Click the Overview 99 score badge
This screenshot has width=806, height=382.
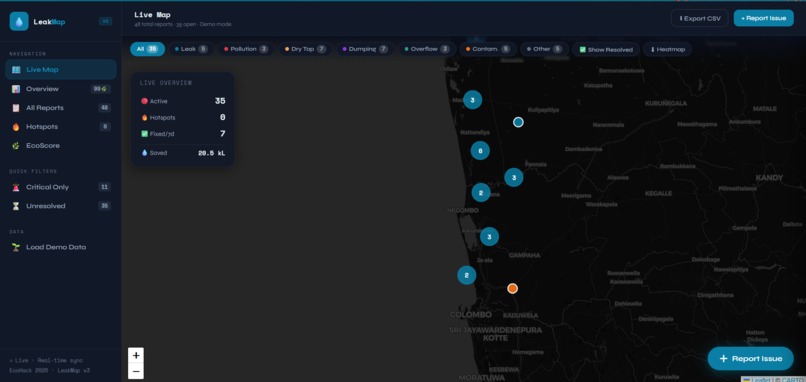pyautogui.click(x=100, y=89)
